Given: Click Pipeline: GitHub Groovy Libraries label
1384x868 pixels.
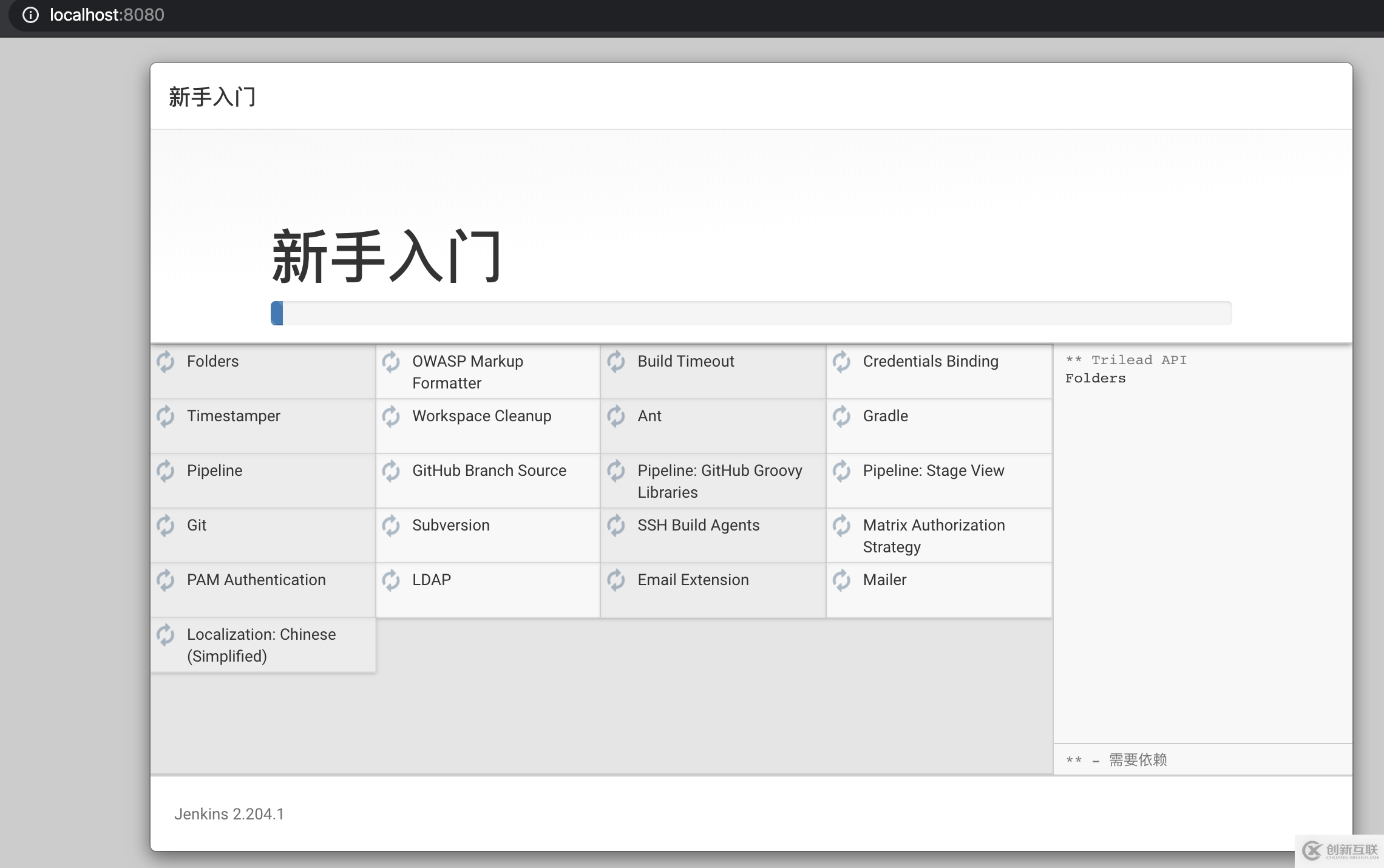Looking at the screenshot, I should [x=720, y=481].
